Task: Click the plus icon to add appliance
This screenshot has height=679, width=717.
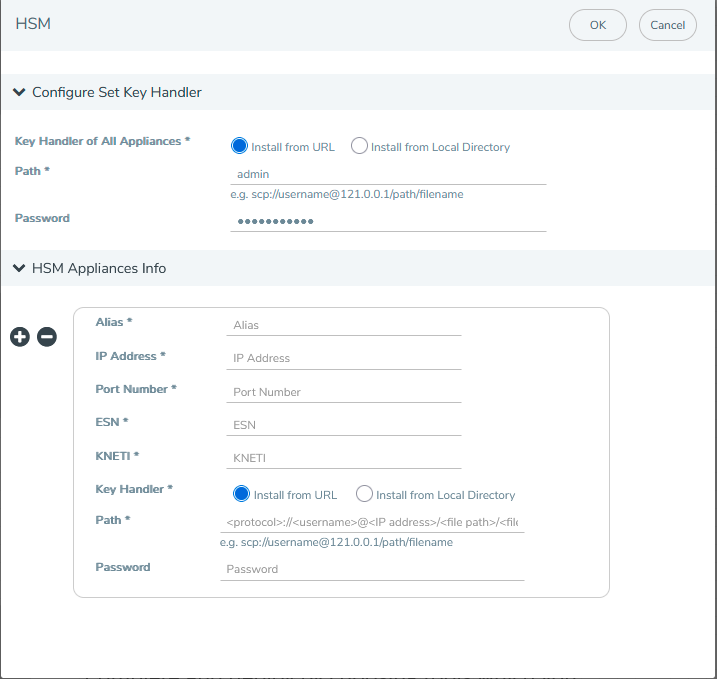Action: (x=20, y=337)
